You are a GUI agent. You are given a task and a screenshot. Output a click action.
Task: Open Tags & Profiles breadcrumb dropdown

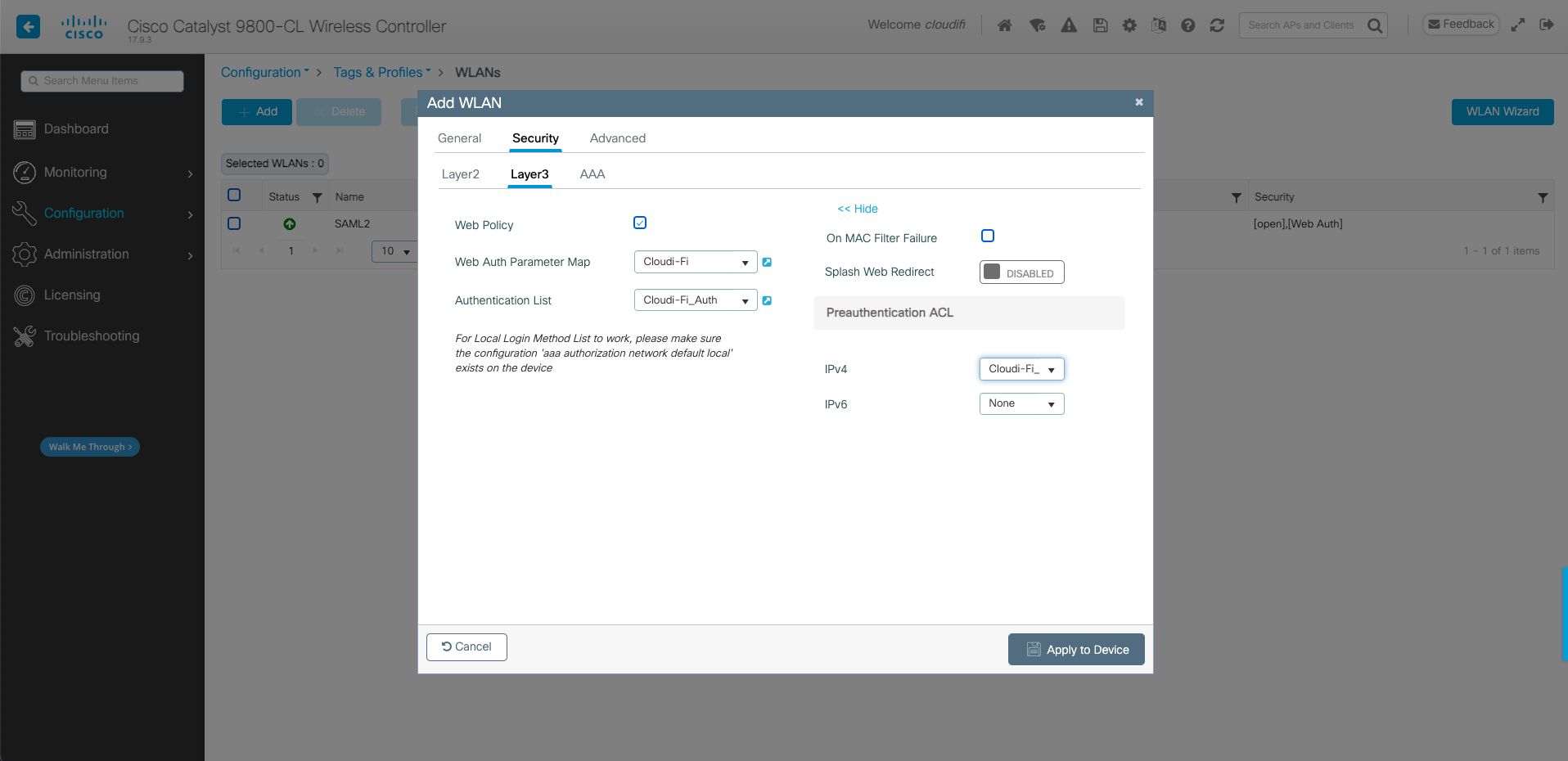coord(382,72)
